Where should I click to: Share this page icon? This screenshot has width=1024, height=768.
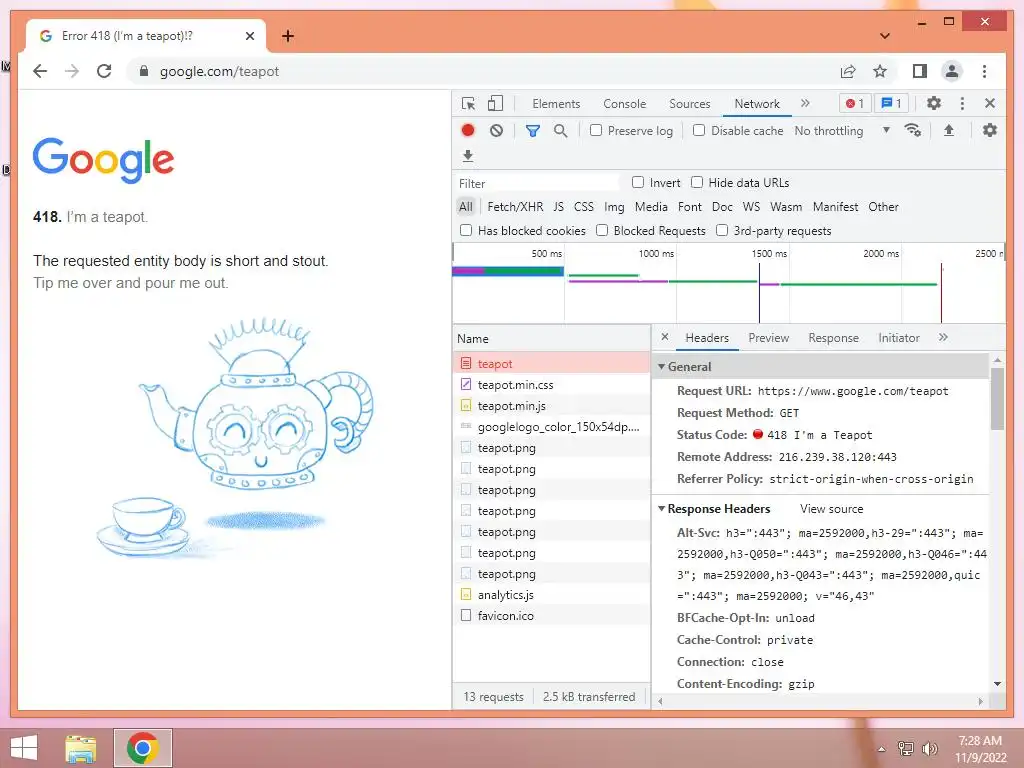click(x=848, y=71)
